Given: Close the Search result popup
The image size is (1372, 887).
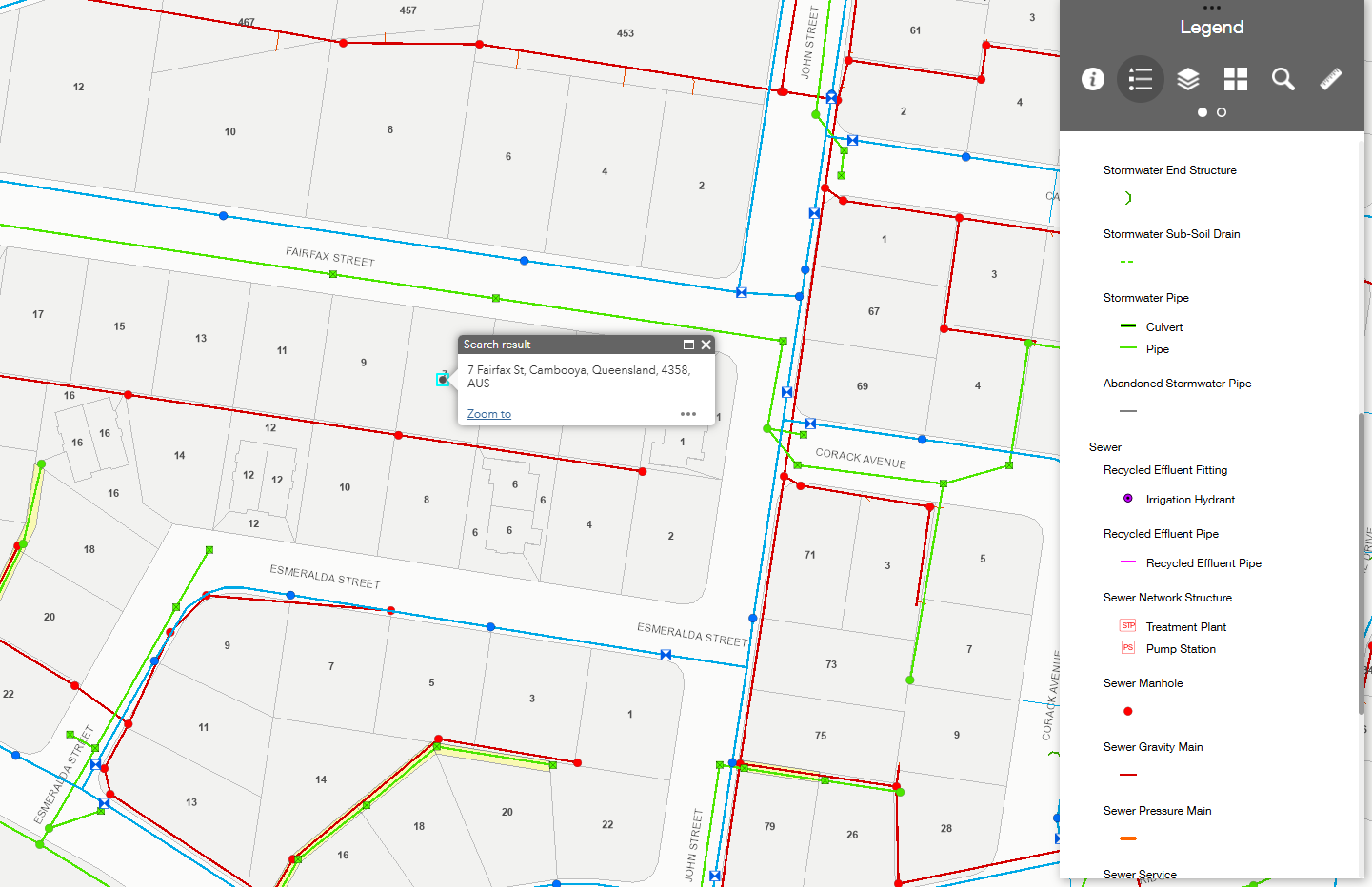Looking at the screenshot, I should pos(706,345).
